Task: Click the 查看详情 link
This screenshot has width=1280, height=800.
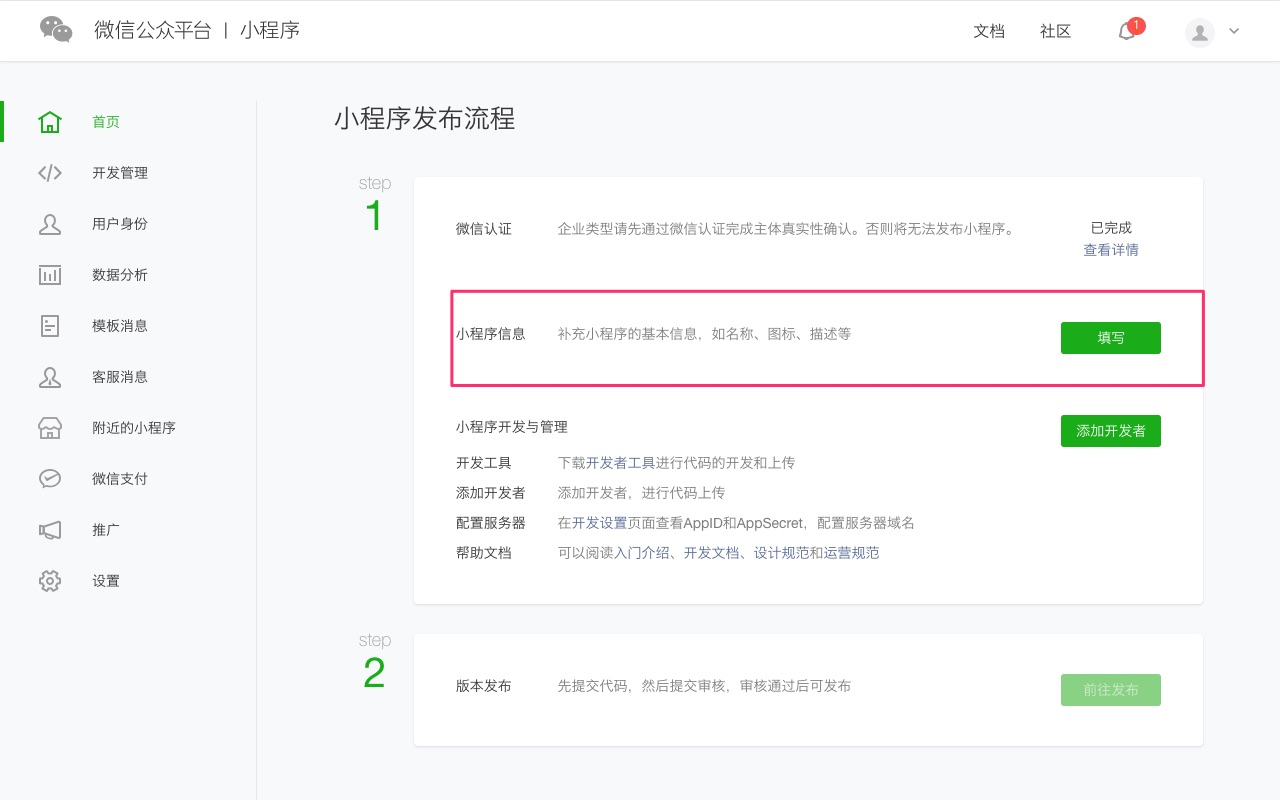Action: pos(1110,250)
